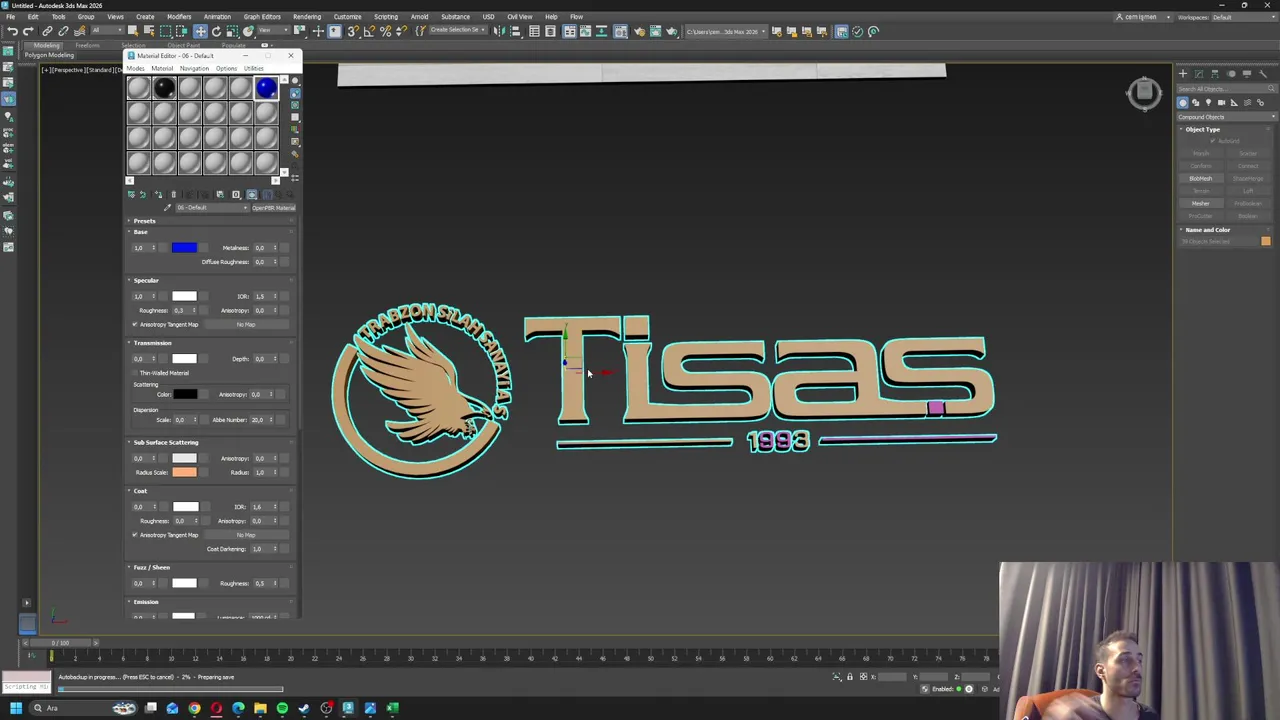The width and height of the screenshot is (1280, 720).
Task: Click the black Scattering color swatch
Action: click(184, 394)
